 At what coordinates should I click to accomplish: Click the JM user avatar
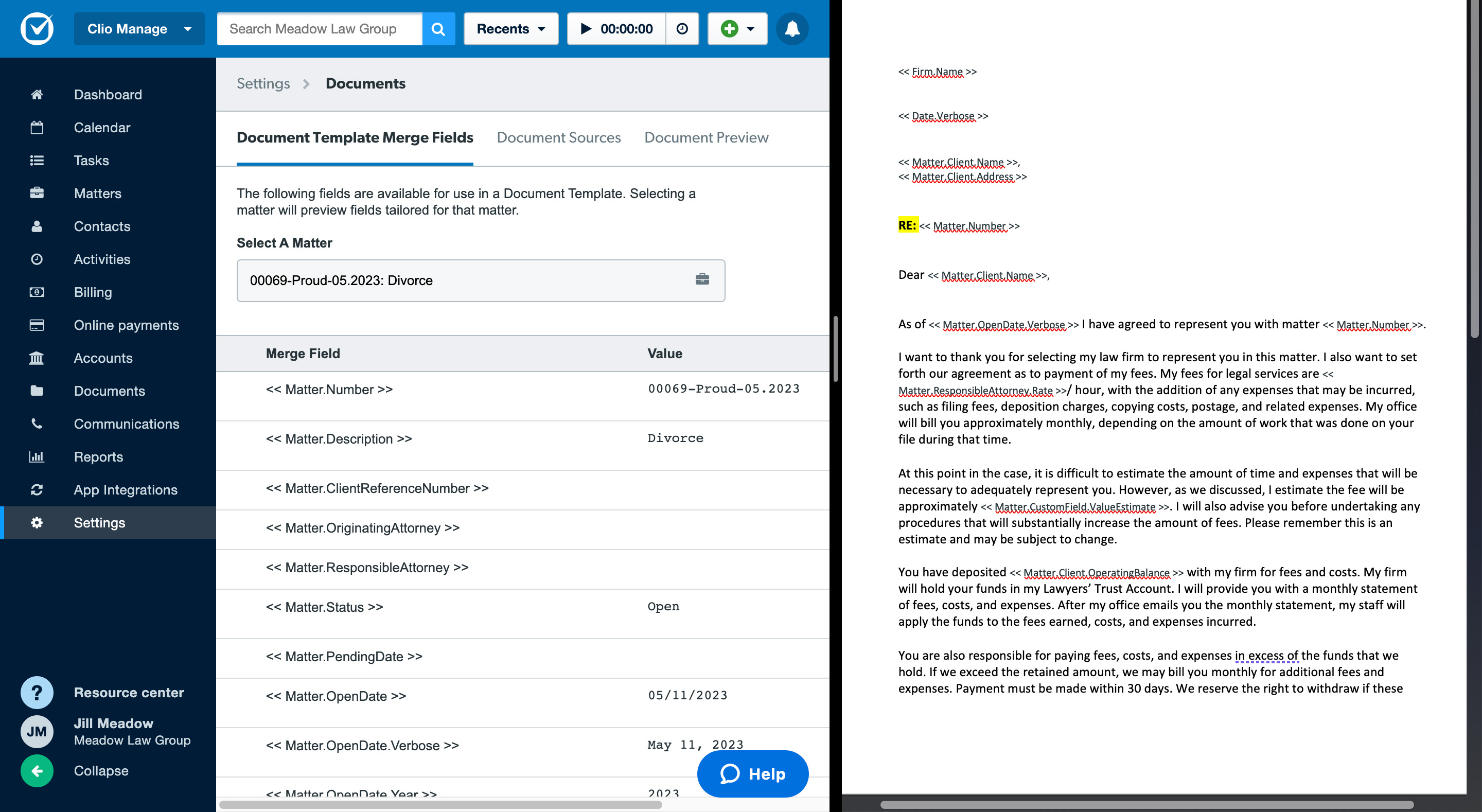tap(37, 731)
